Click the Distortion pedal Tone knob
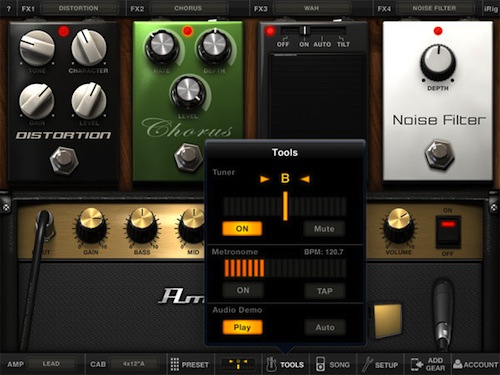The height and width of the screenshot is (375, 500). pos(37,47)
